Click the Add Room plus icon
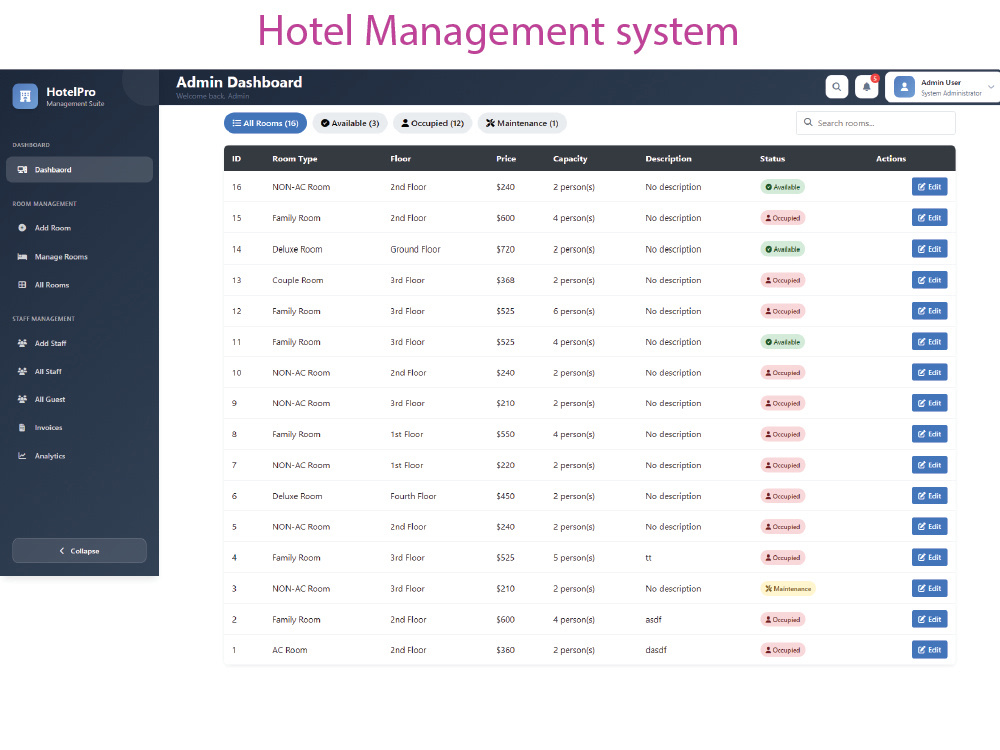 [22, 228]
